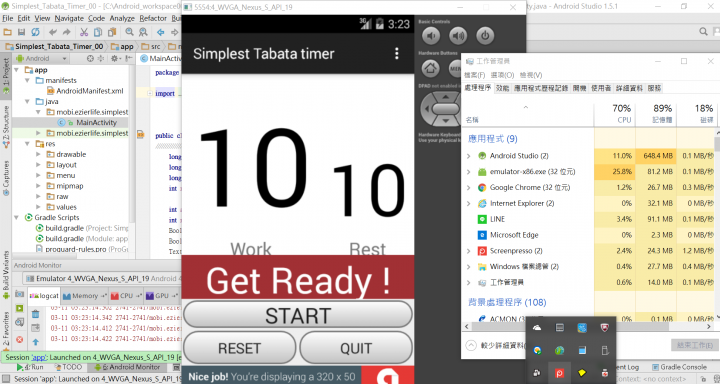Image resolution: width=720 pixels, height=384 pixels.
Task: Collapse the java folder
Action: [x=28, y=102]
